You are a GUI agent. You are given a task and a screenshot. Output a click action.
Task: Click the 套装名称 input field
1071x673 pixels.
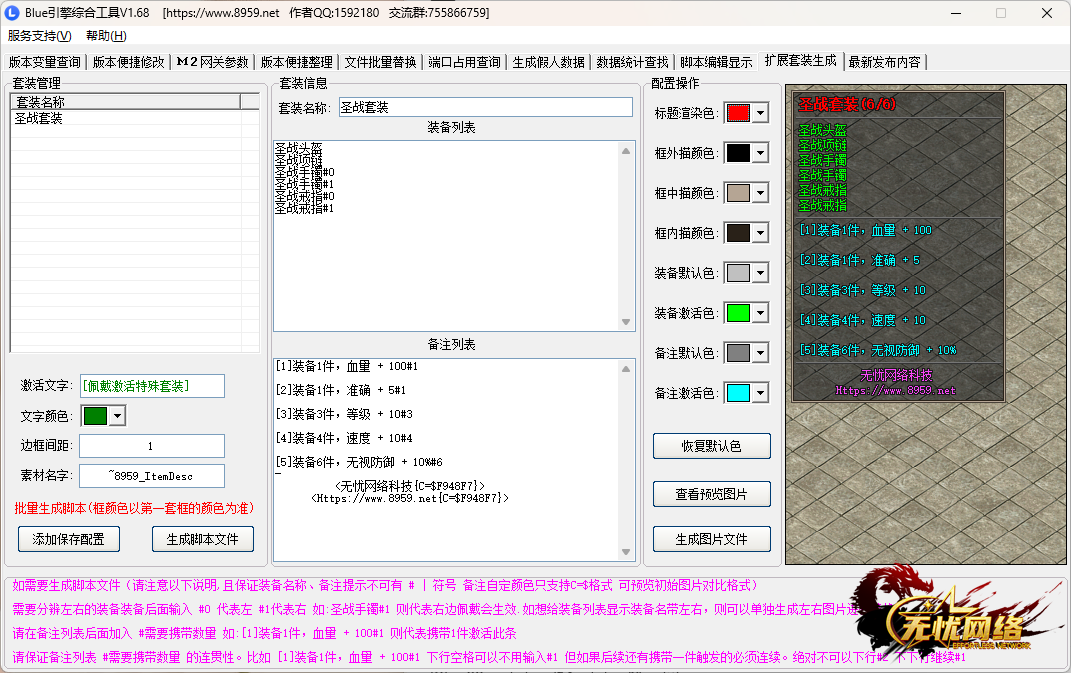tap(485, 107)
